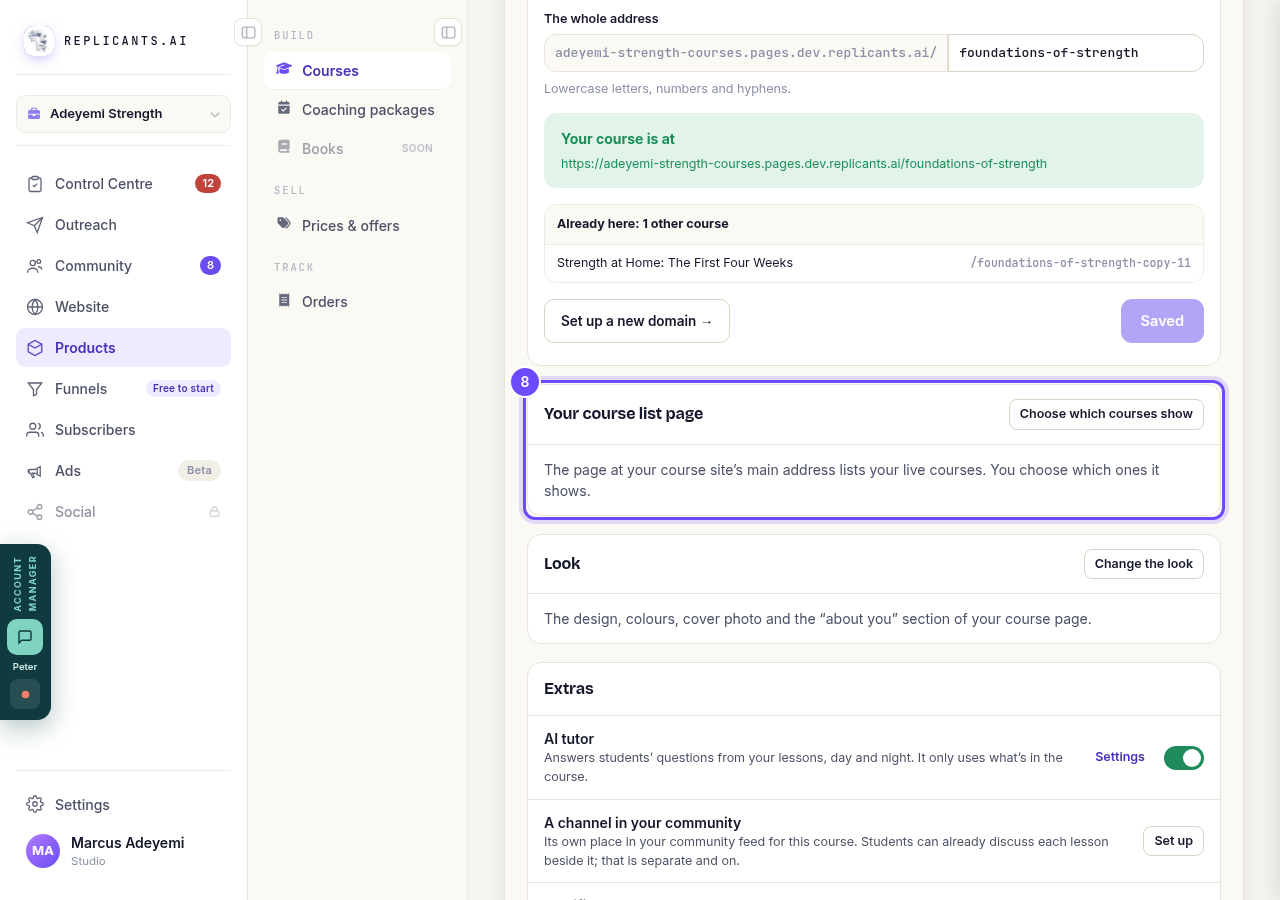Click the Beta badge beside Ads
Image resolution: width=1280 pixels, height=900 pixels.
point(199,470)
